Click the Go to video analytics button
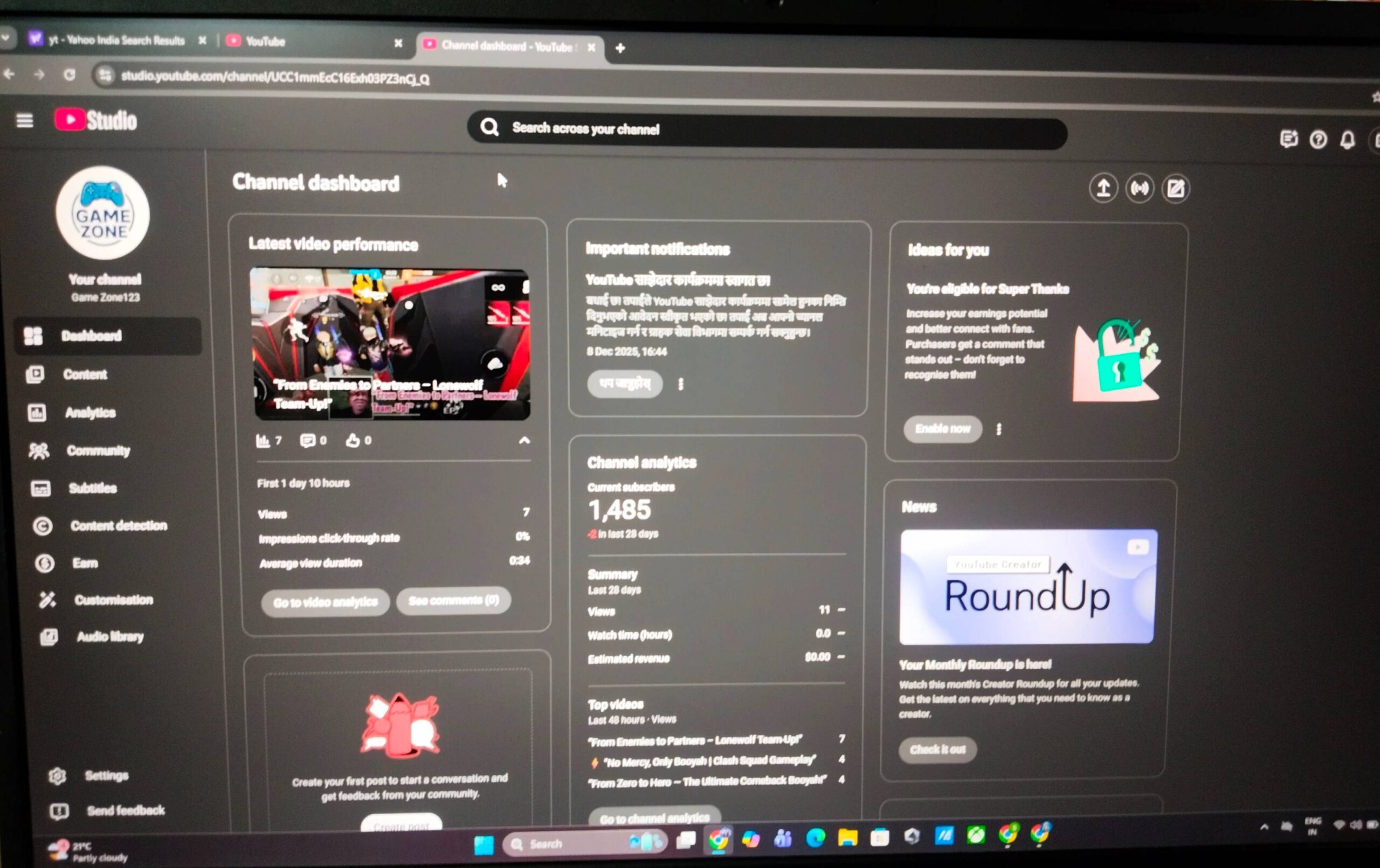The image size is (1380, 868). (x=325, y=602)
